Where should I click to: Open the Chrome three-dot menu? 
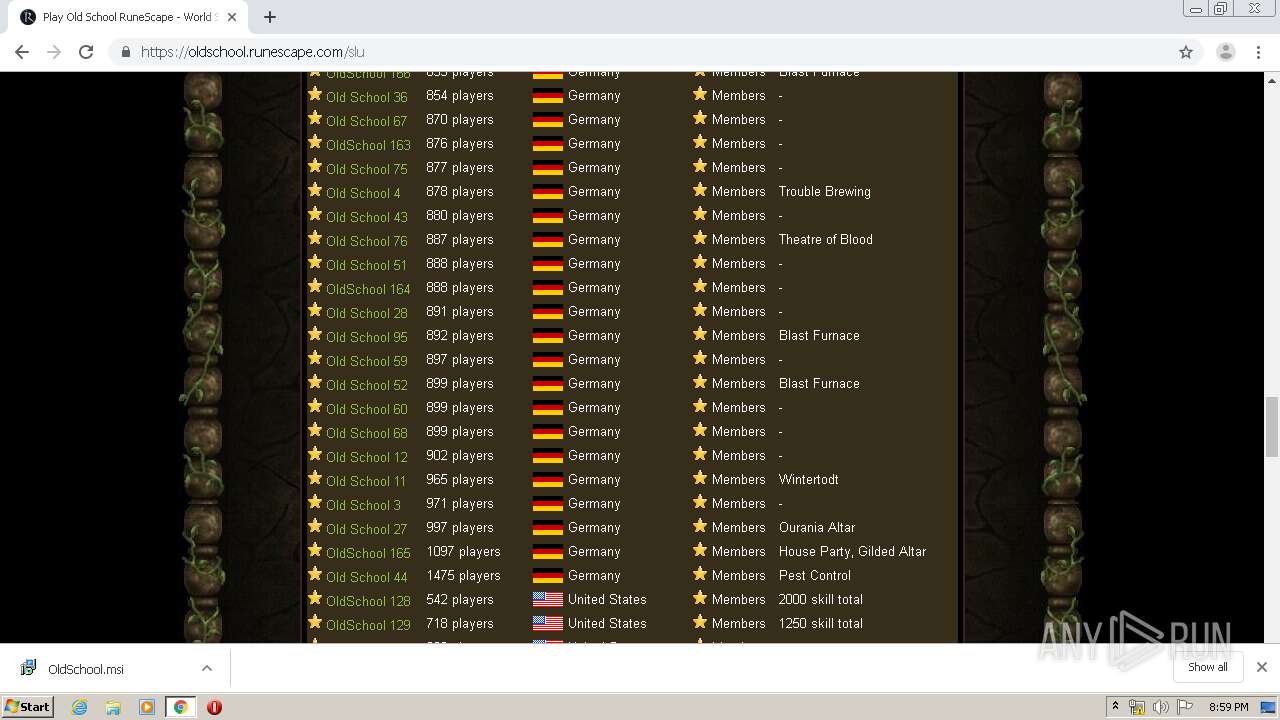(1259, 52)
